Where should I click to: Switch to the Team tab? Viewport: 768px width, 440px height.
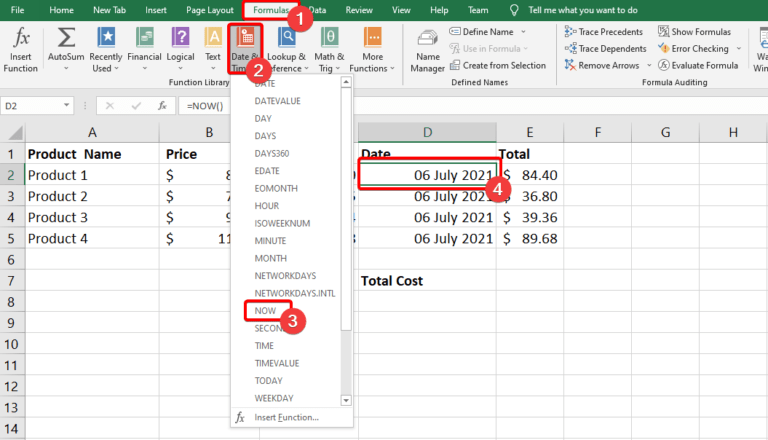tap(478, 10)
